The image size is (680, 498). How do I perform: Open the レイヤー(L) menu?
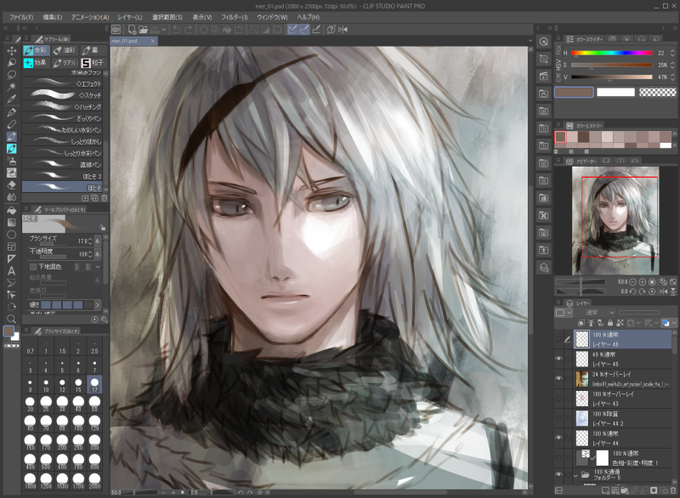pyautogui.click(x=130, y=17)
